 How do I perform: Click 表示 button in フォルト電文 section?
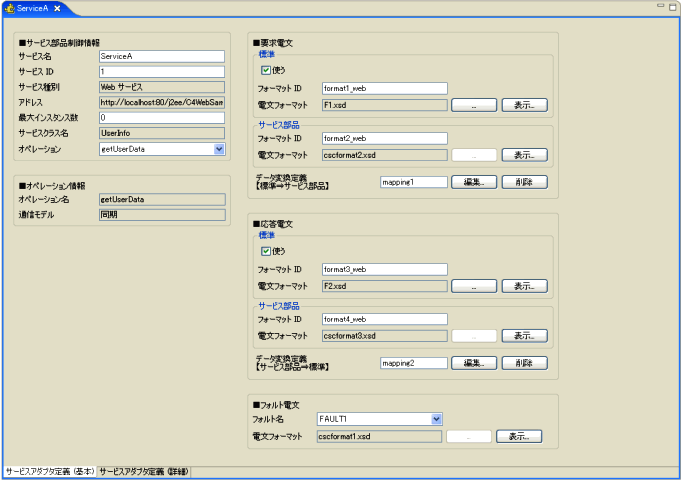[519, 436]
